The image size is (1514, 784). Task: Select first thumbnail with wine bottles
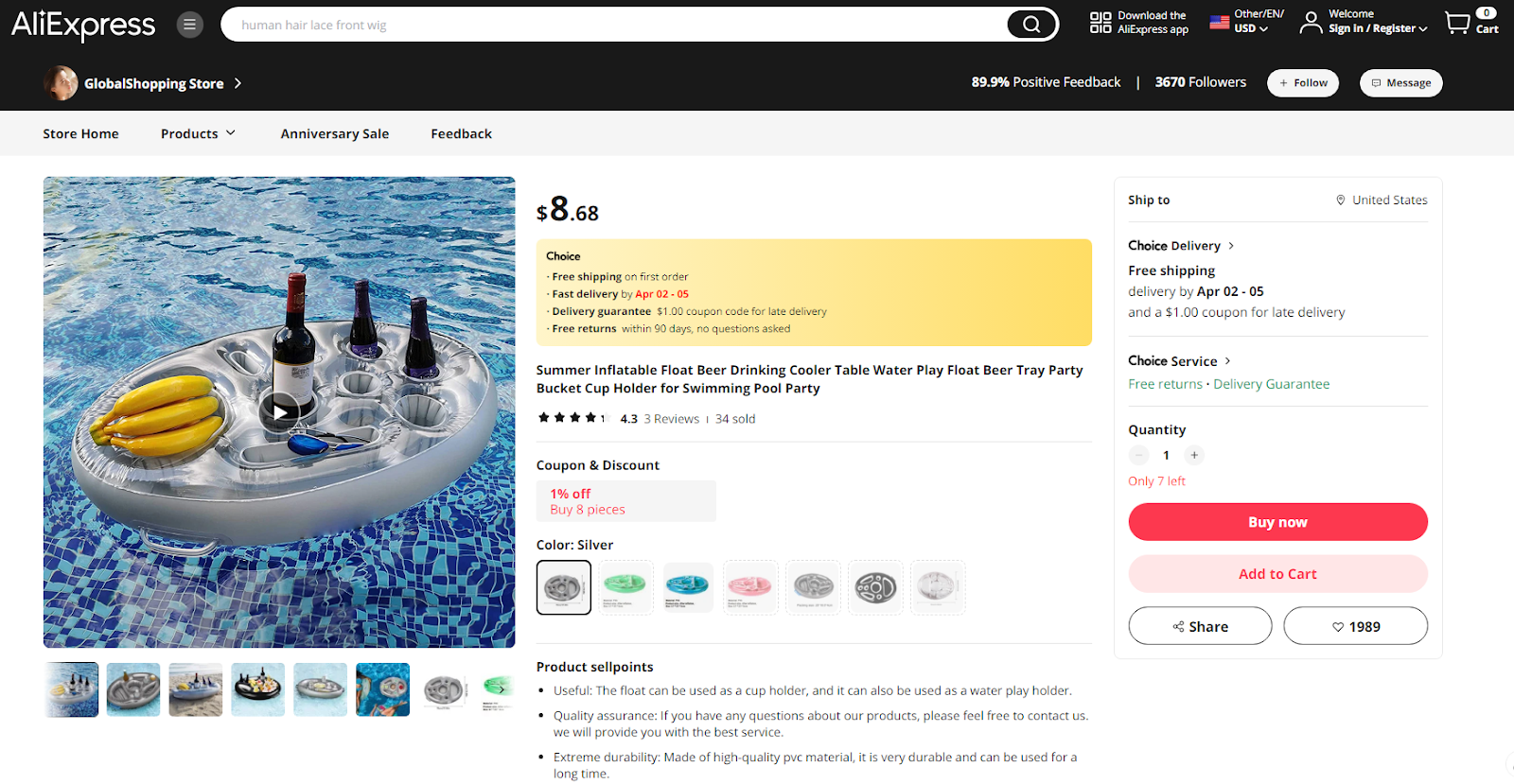(71, 689)
